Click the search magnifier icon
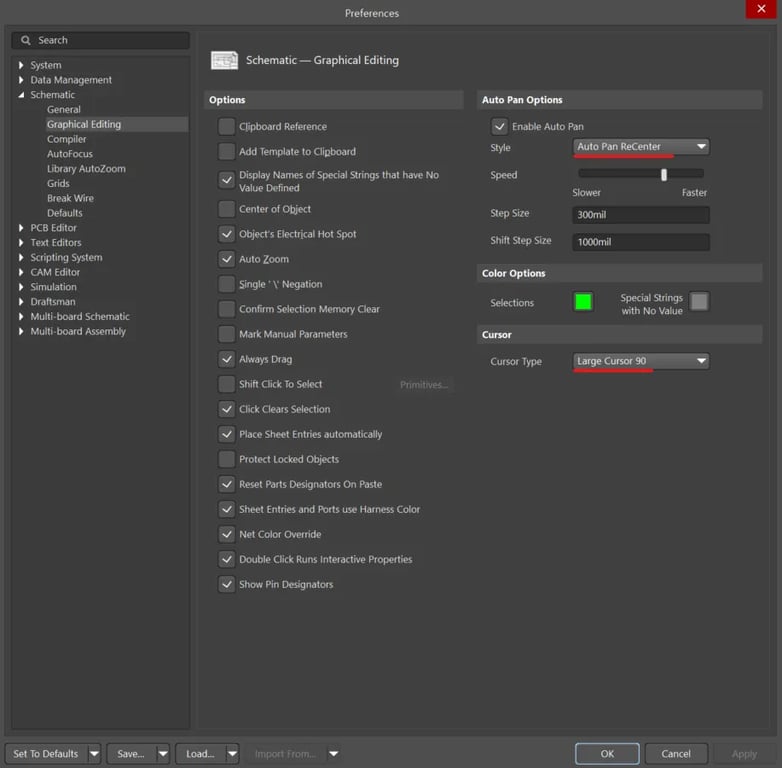The width and height of the screenshot is (782, 768). (x=25, y=40)
